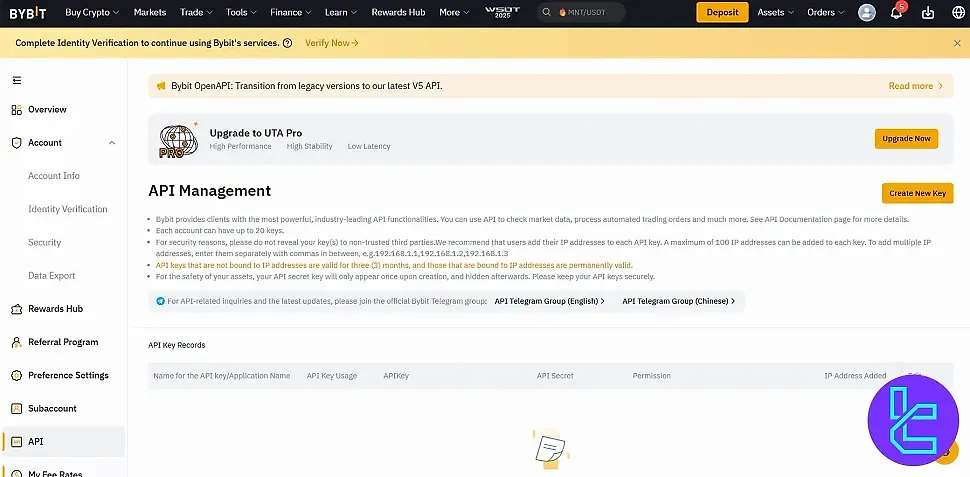Open the Assets dropdown menu
The width and height of the screenshot is (970, 477).
click(776, 13)
